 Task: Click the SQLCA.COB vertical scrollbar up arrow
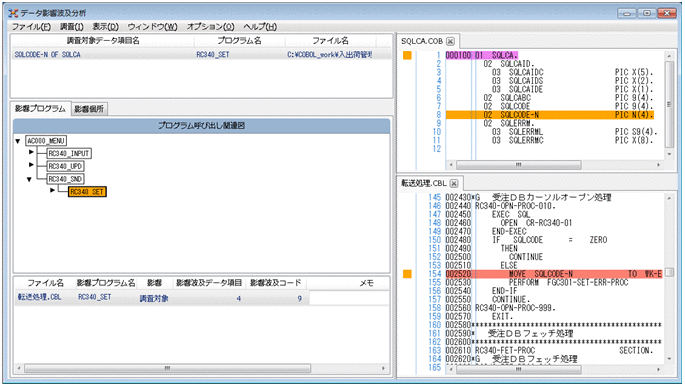pos(669,56)
